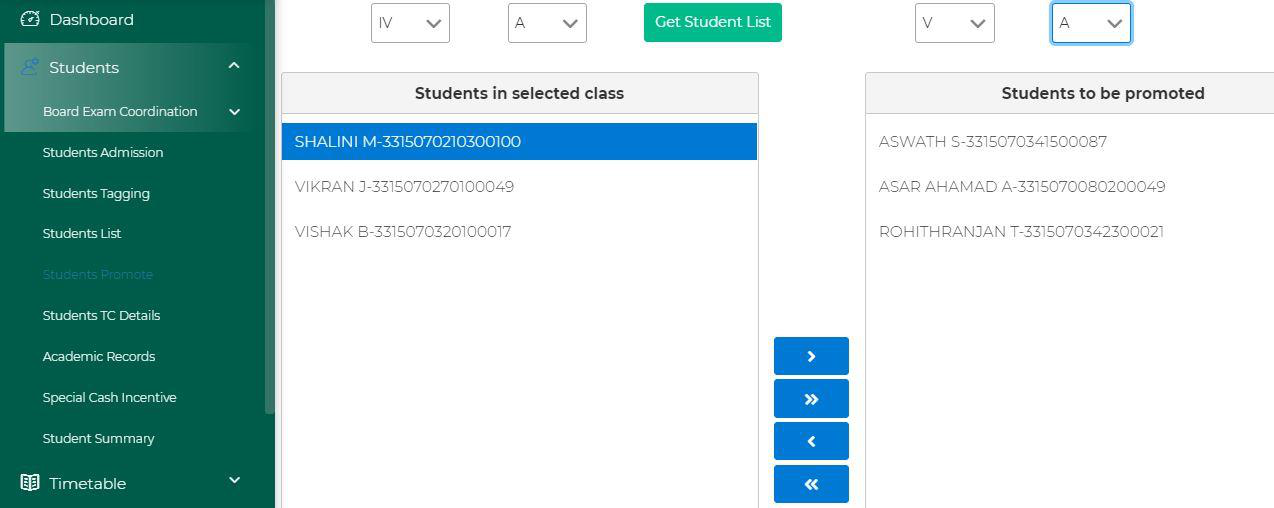Collapse the Students menu chevron
The width and height of the screenshot is (1274, 508).
point(234,66)
